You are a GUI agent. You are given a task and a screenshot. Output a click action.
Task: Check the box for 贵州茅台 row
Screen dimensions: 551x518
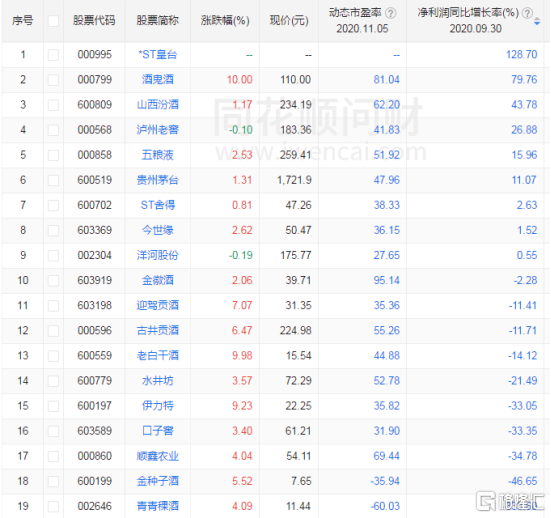point(53,180)
